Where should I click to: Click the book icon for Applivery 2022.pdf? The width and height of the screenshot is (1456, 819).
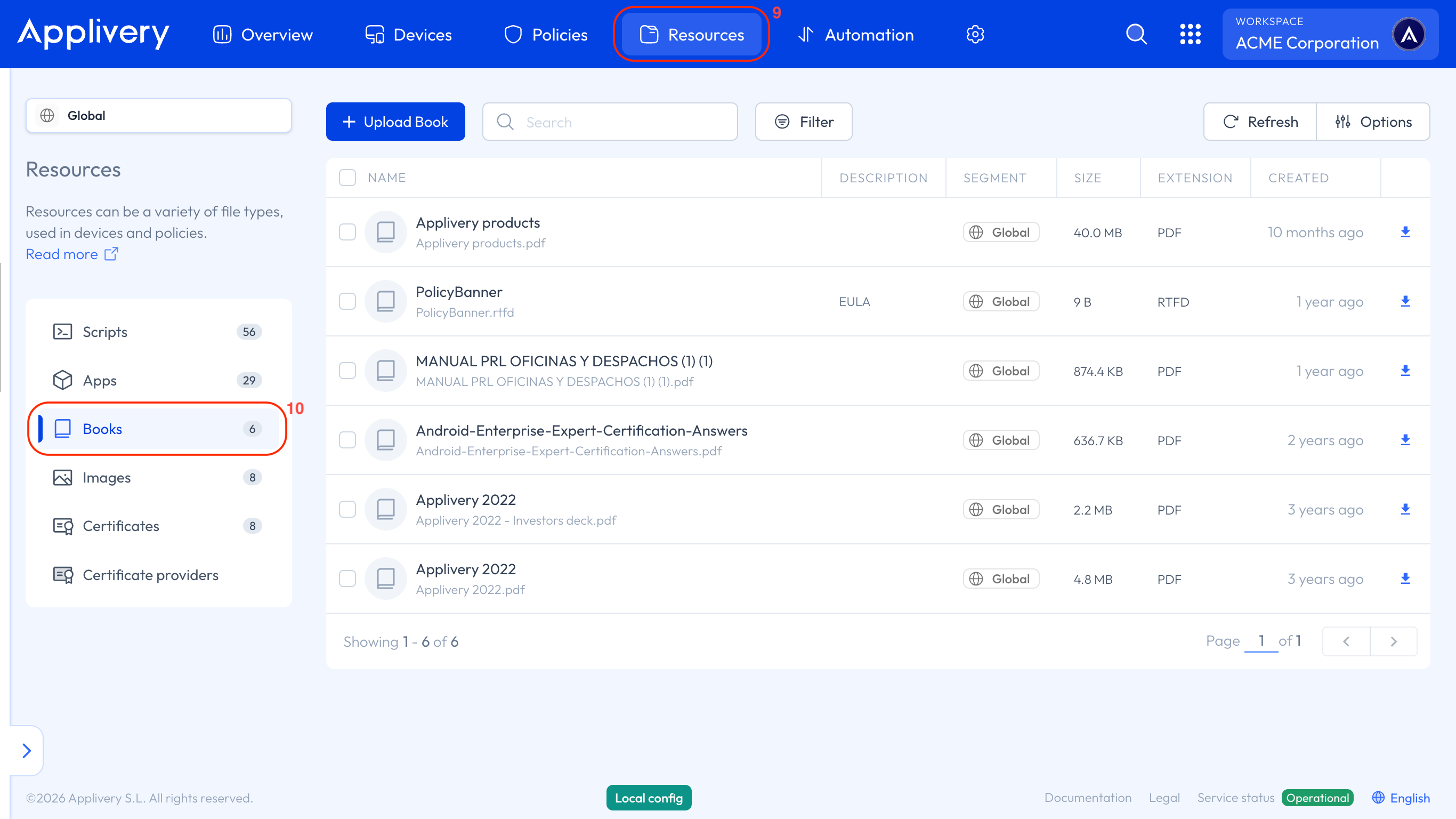(385, 579)
